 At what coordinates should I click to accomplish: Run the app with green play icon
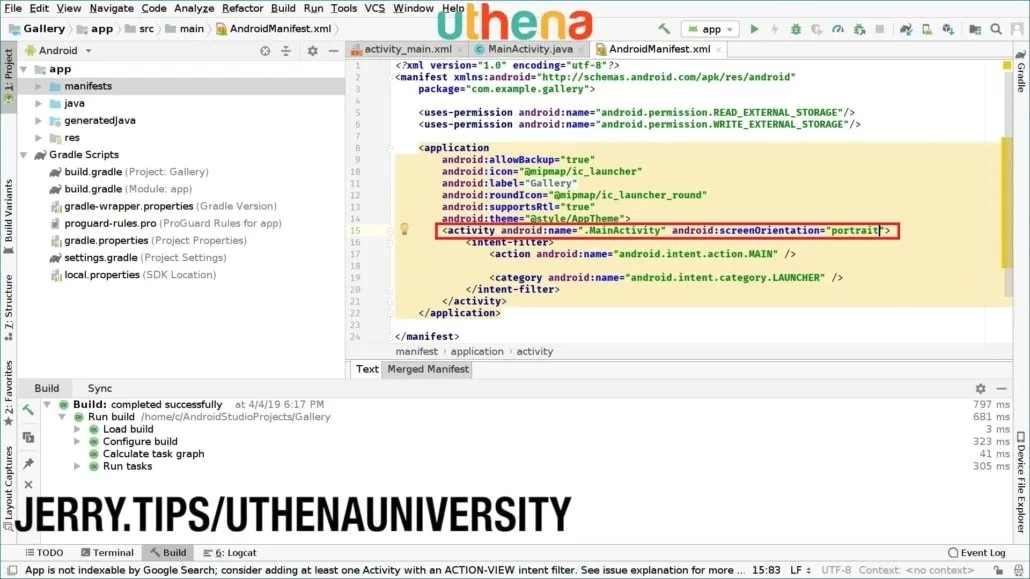click(754, 29)
